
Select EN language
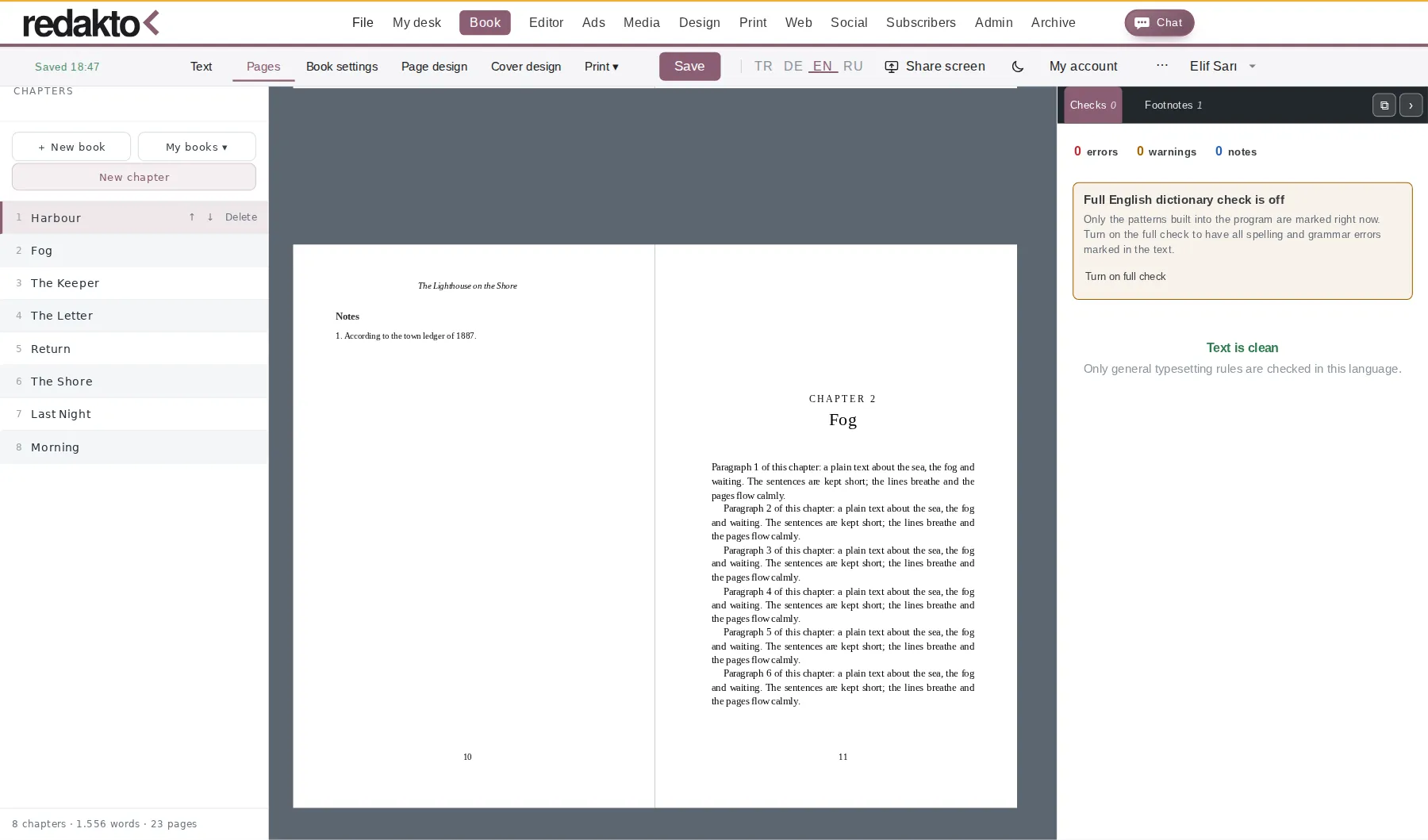pyautogui.click(x=823, y=66)
